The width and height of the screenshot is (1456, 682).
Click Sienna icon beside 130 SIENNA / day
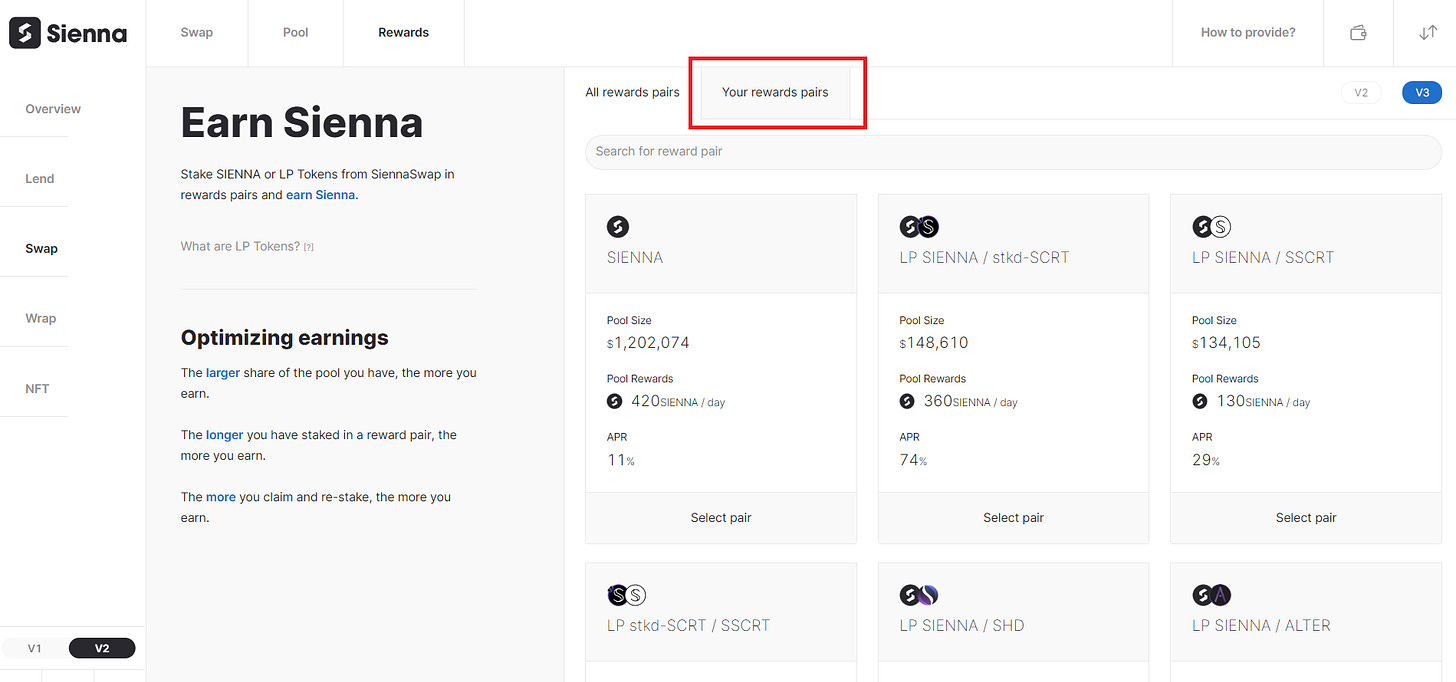pos(1199,401)
